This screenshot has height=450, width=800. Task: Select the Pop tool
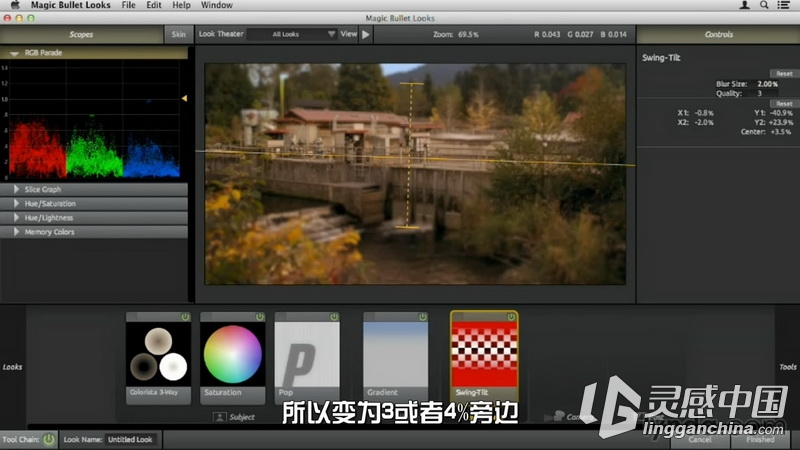[307, 359]
